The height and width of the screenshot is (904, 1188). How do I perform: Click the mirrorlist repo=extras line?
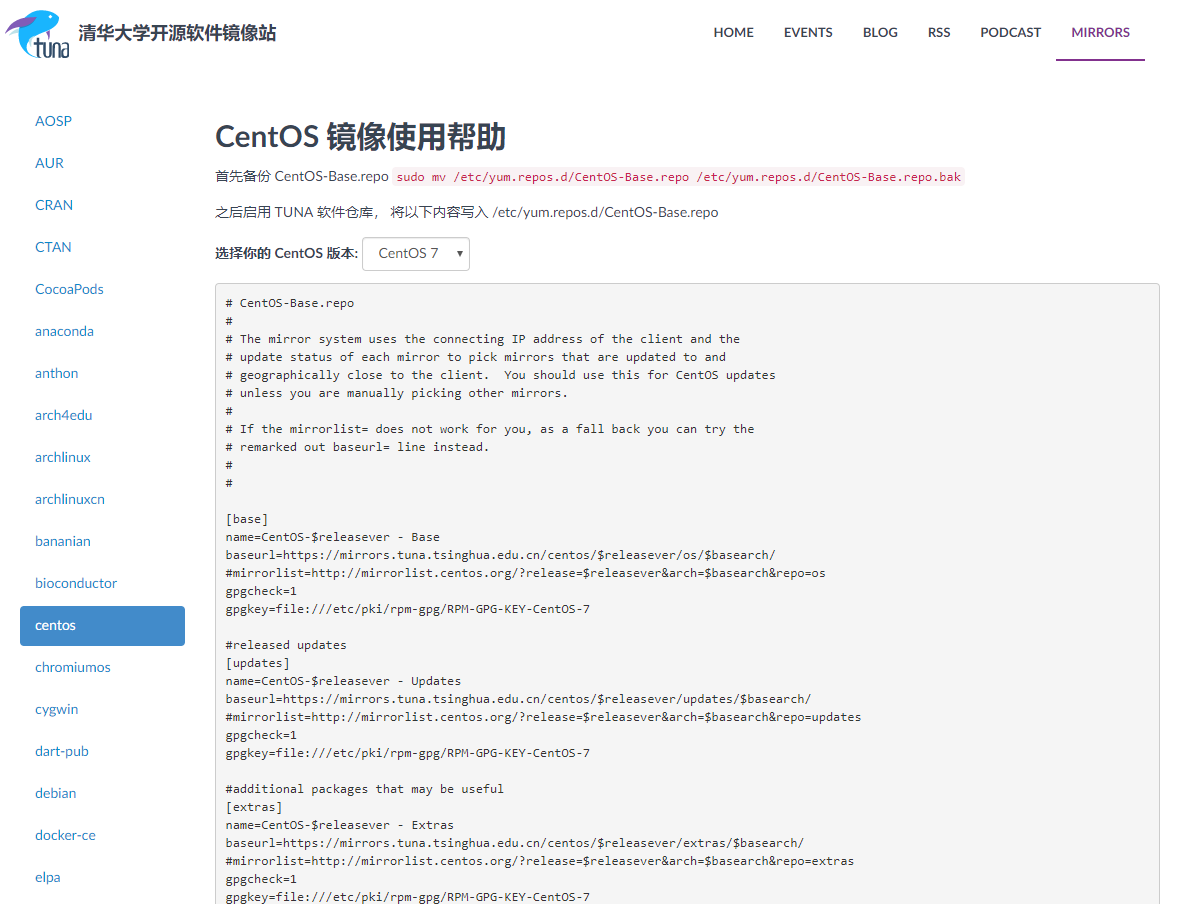pos(539,862)
